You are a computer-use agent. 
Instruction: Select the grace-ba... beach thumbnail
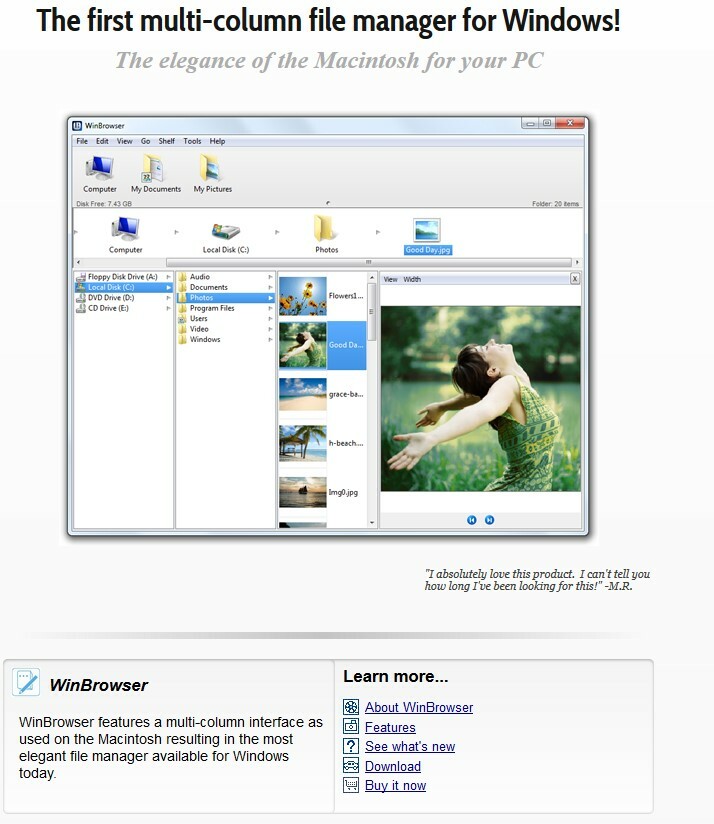point(303,394)
